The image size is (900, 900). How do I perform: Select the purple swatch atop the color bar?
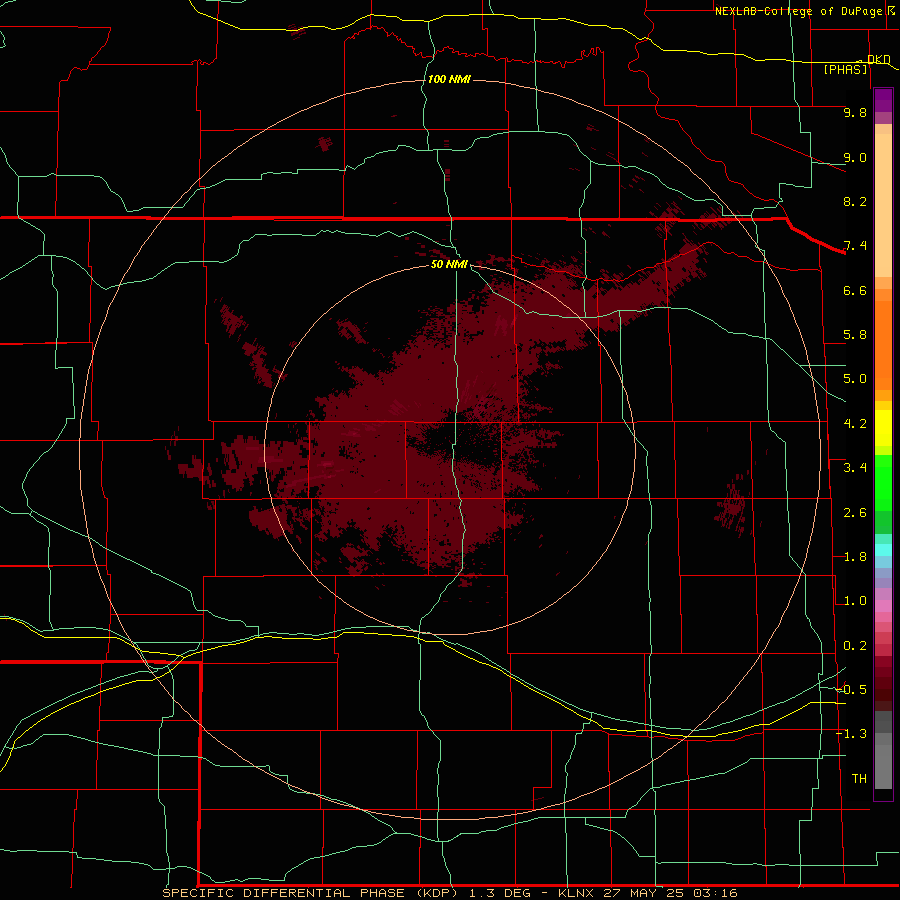pyautogui.click(x=883, y=101)
